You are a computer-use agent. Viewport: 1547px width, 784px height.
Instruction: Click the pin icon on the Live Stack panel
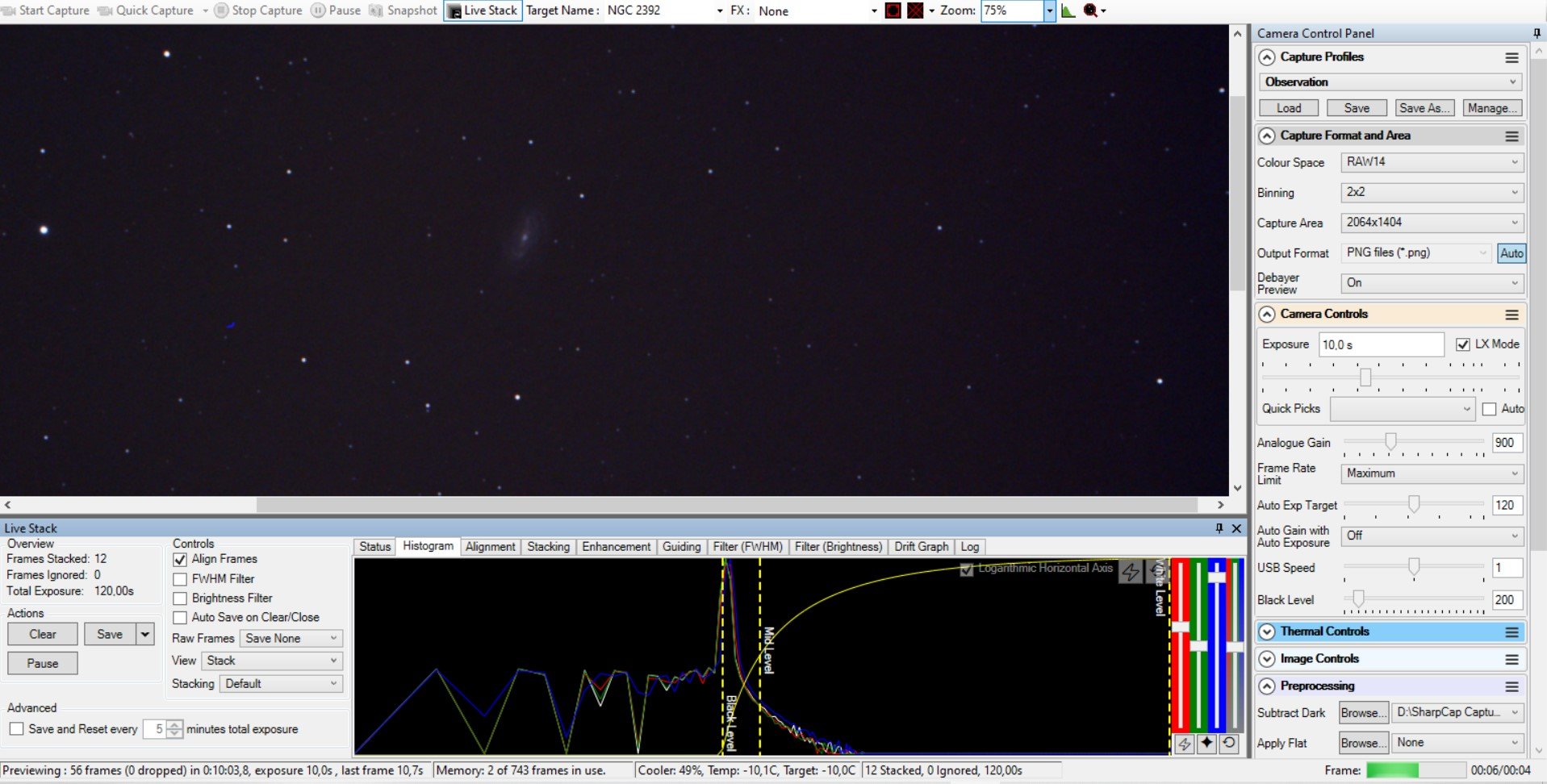point(1219,528)
